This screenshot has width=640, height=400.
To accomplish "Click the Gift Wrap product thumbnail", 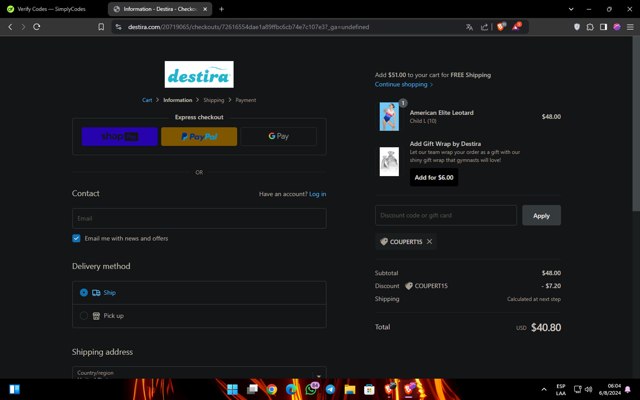I will 389,162.
